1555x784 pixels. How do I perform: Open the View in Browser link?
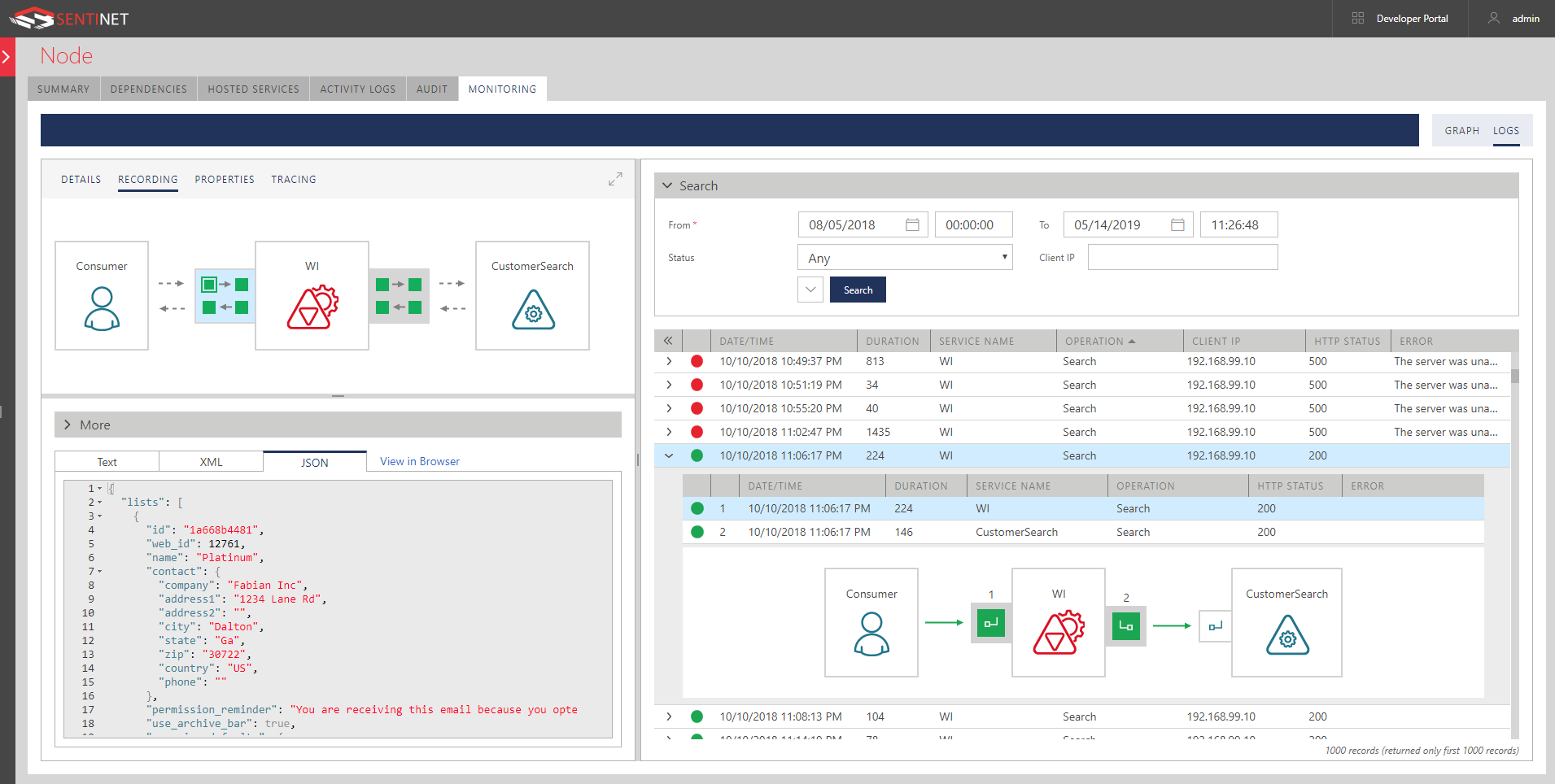coord(419,461)
